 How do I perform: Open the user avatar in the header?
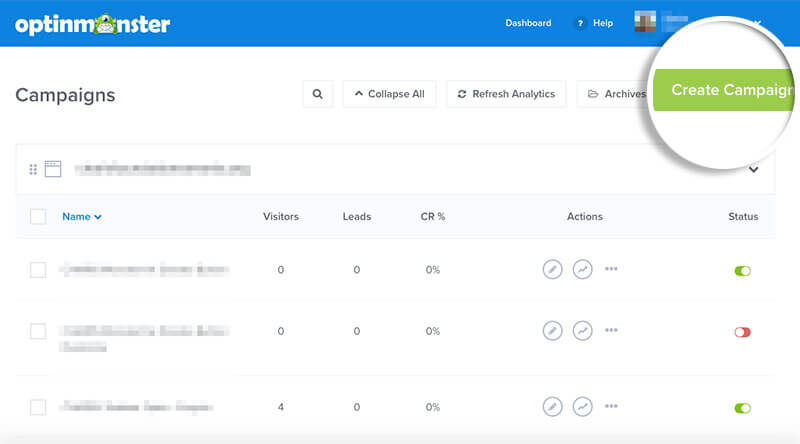coord(645,22)
